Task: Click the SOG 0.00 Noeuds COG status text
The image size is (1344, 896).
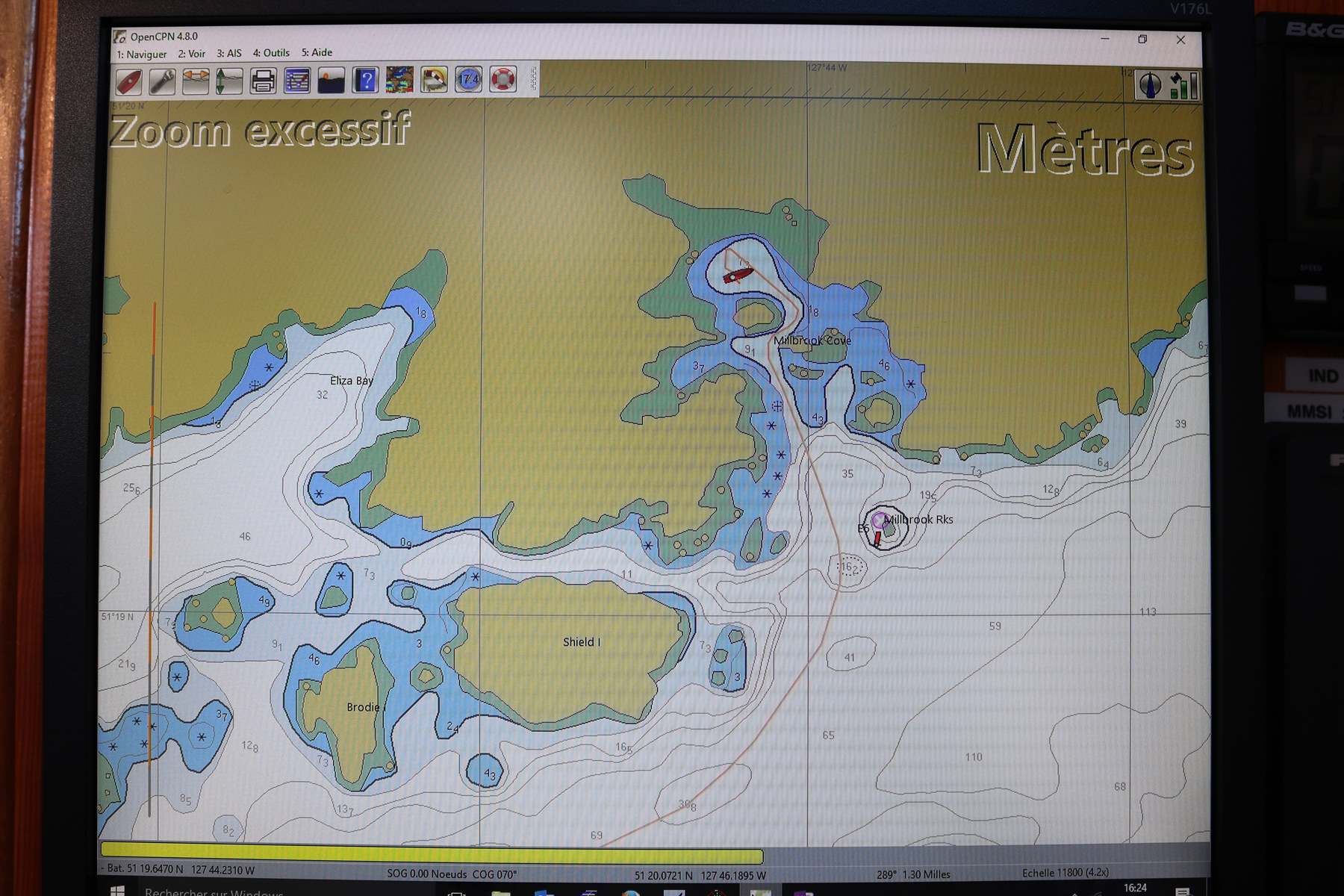Action: (x=452, y=874)
